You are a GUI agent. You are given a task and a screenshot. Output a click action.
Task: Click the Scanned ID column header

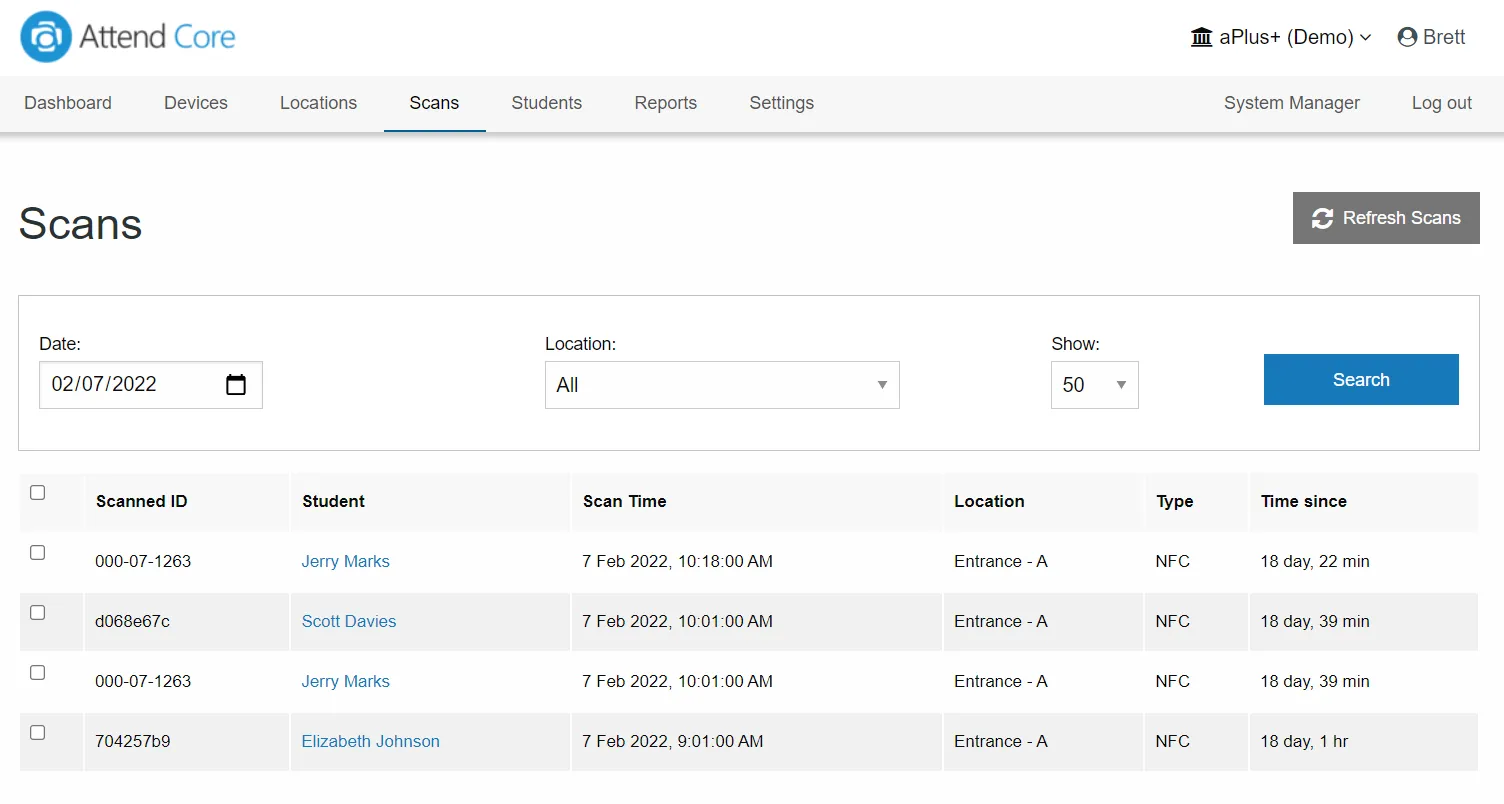[142, 501]
